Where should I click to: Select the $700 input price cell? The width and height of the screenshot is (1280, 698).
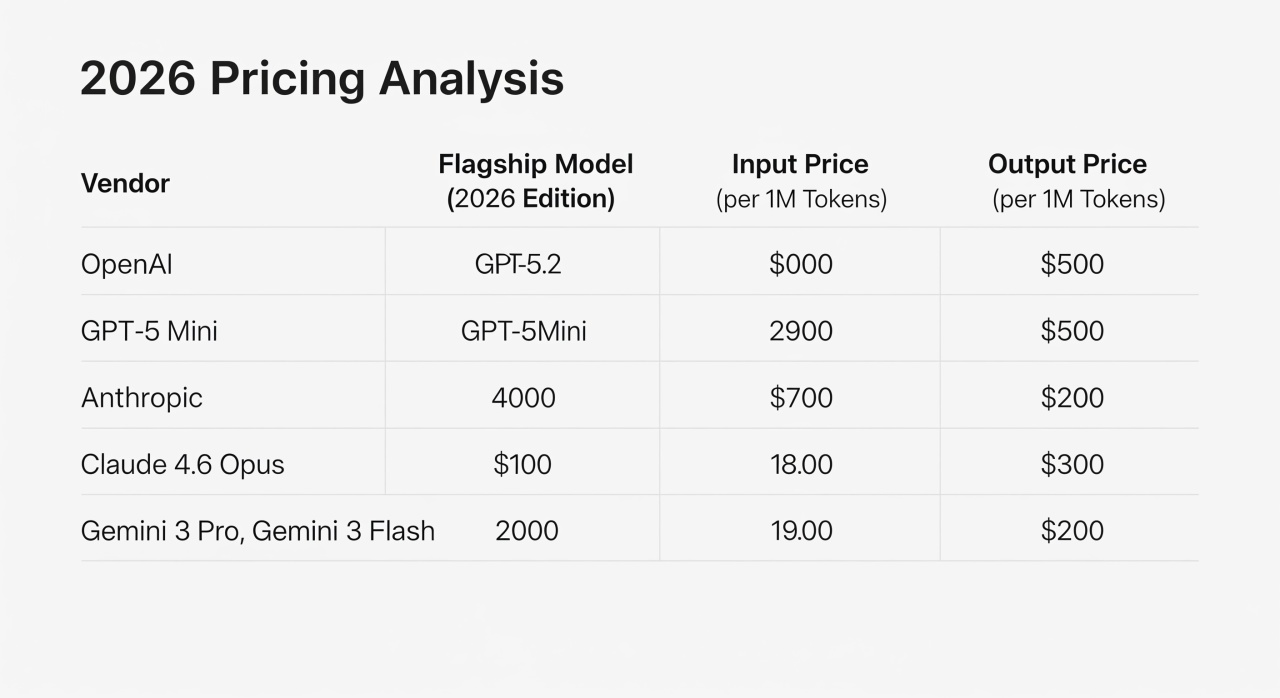801,398
